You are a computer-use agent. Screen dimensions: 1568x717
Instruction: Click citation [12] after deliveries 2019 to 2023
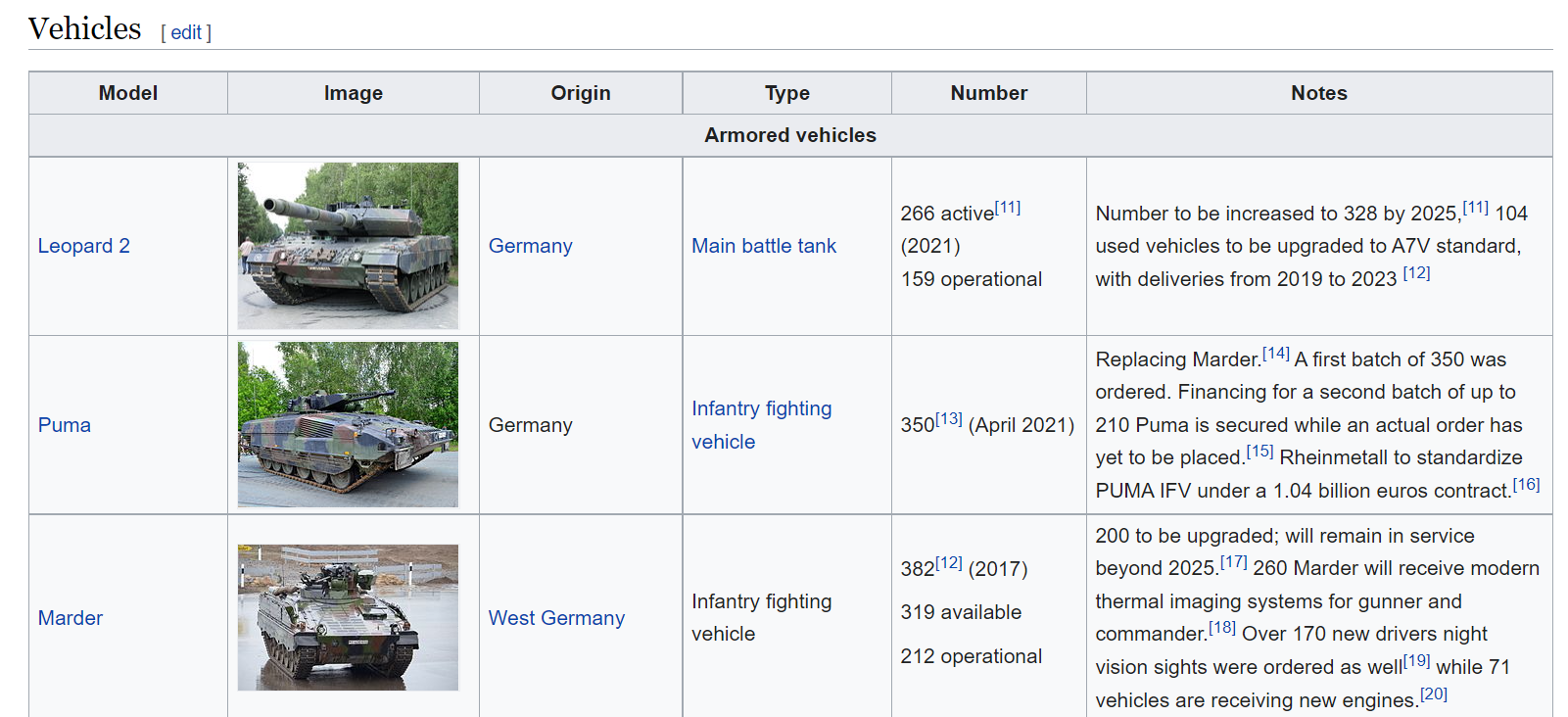pos(1416,273)
